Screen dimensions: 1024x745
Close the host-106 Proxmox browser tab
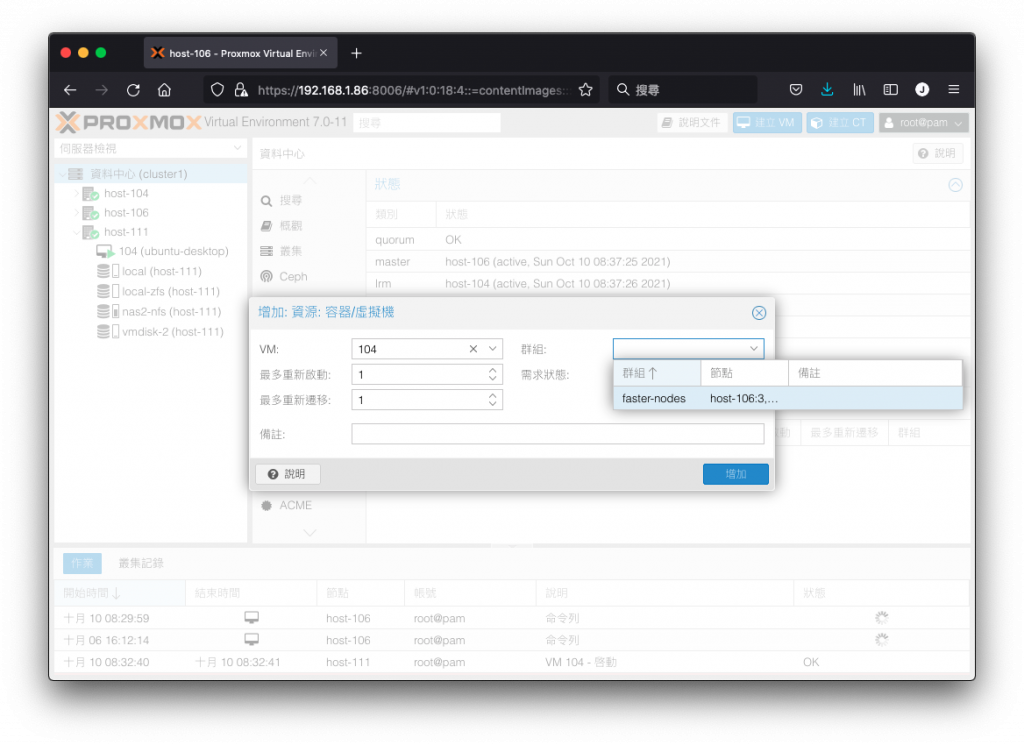(323, 53)
